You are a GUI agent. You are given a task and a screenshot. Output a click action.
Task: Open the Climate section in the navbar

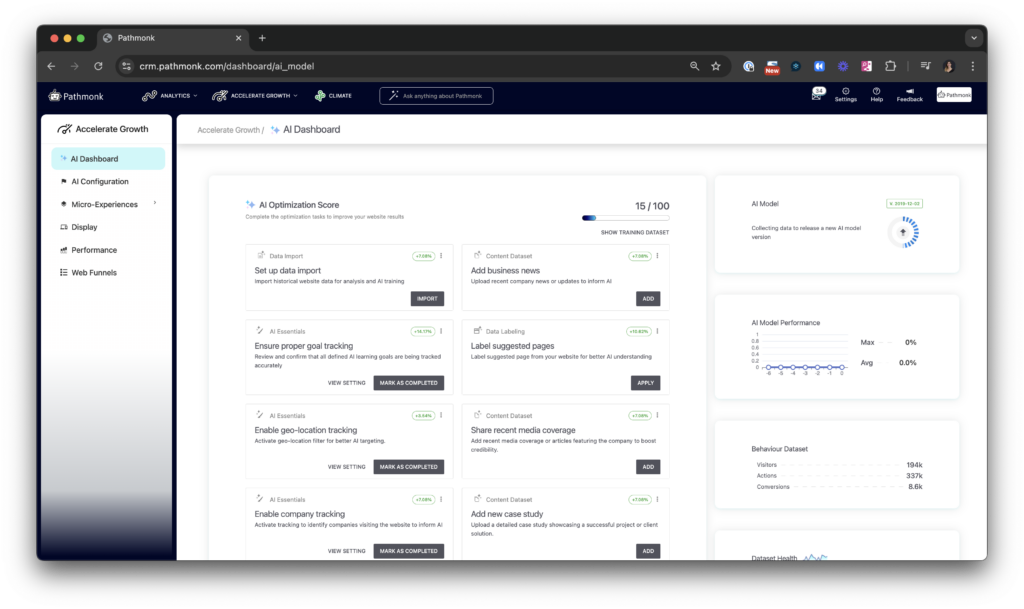click(333, 96)
